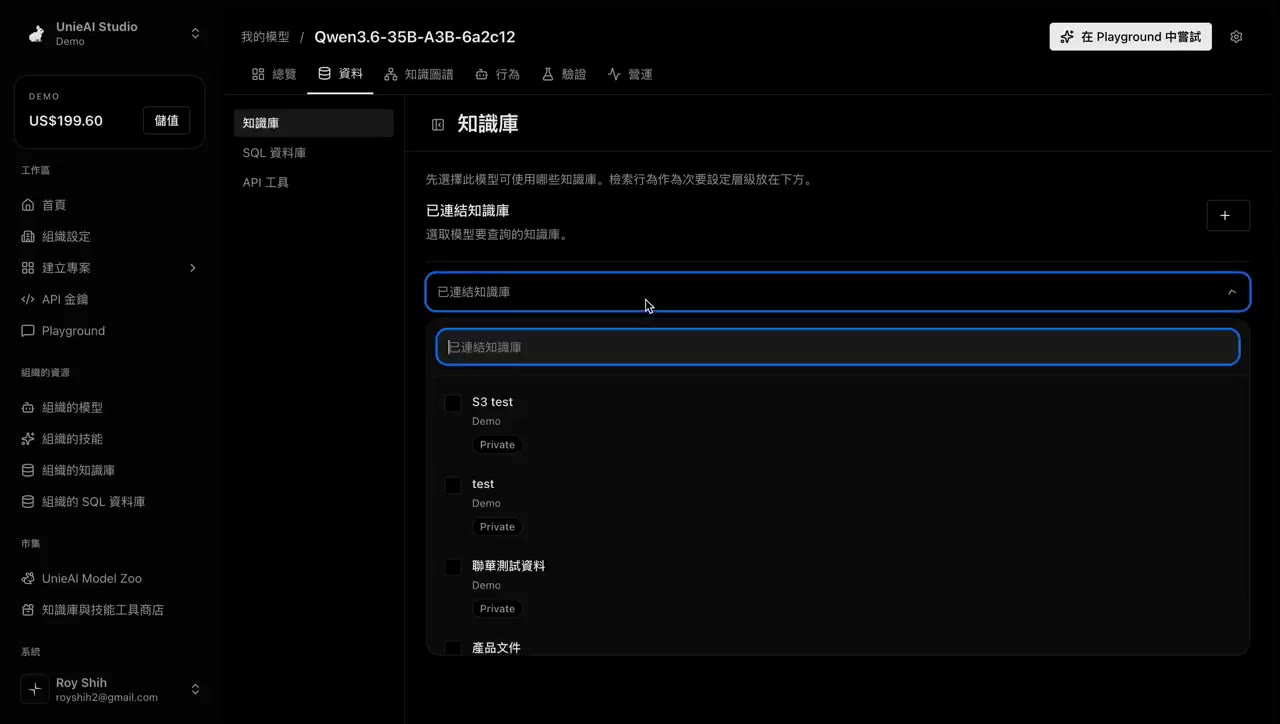1280x724 pixels.
Task: Click the 知識庫與技能工具商店 store icon
Action: click(x=28, y=610)
